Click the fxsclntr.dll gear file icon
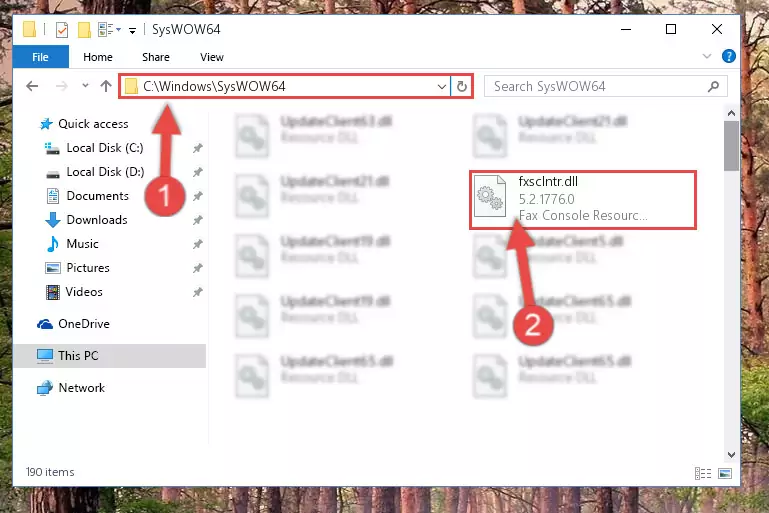Screen dimensions: 769x513 pyautogui.click(x=490, y=196)
